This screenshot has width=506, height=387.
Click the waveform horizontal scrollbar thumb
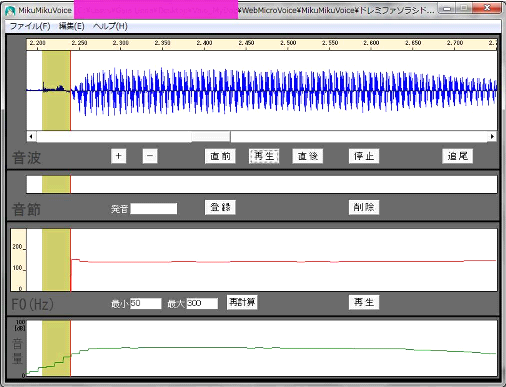[x=211, y=136]
